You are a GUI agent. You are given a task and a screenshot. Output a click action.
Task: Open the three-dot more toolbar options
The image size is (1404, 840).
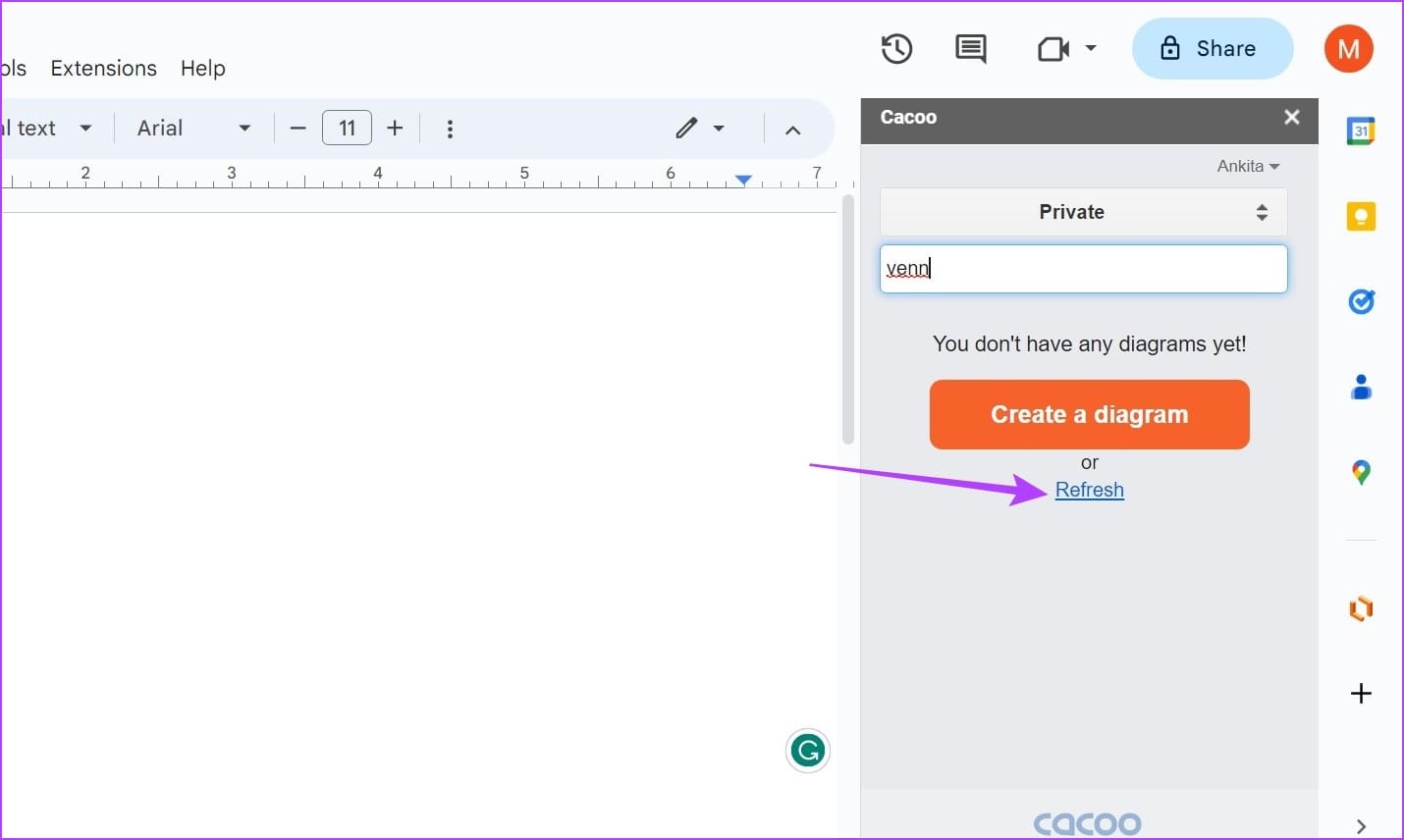click(x=450, y=129)
